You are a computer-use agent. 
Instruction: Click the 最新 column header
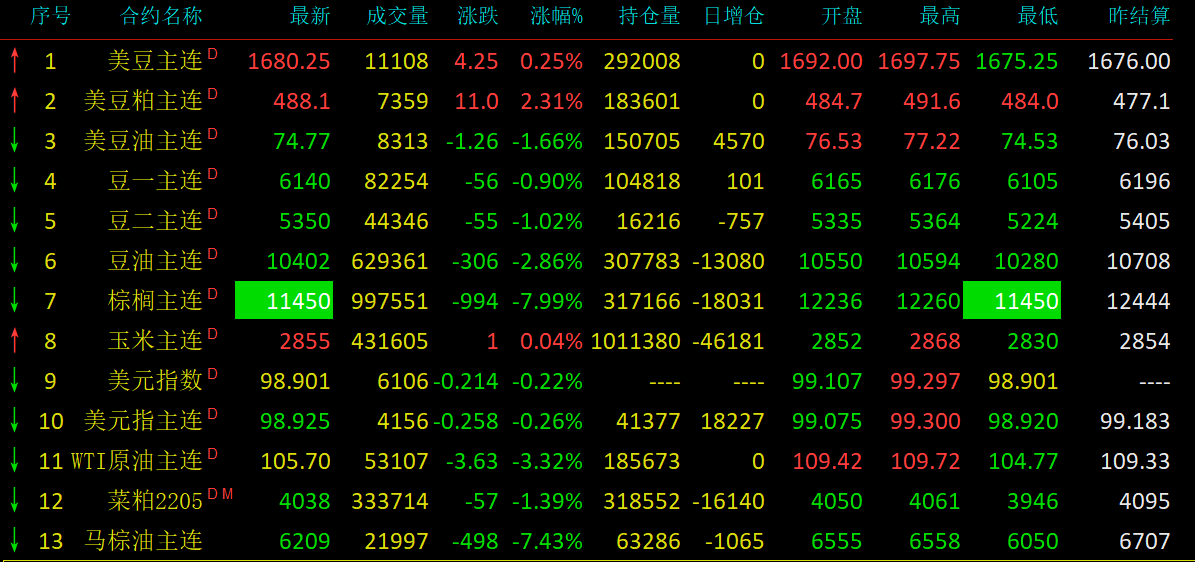[x=309, y=16]
